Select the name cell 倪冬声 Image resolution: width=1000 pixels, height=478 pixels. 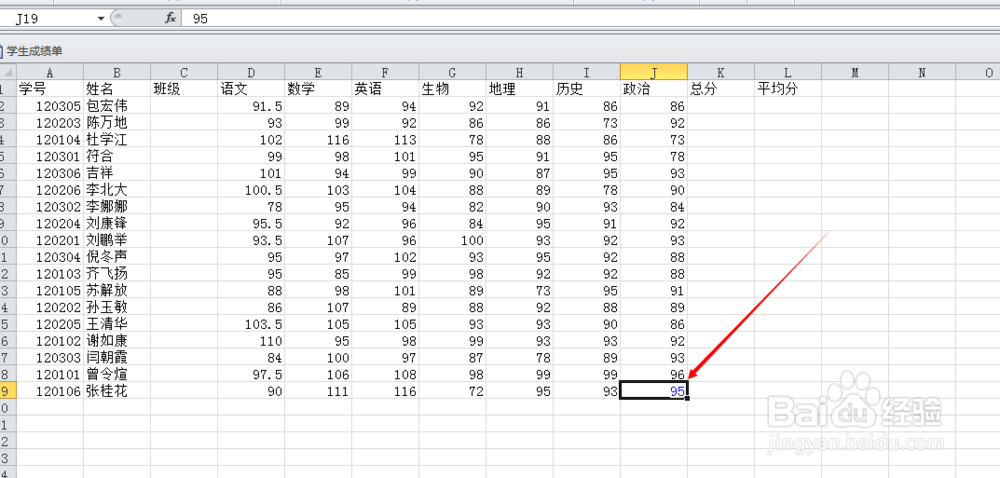[x=117, y=257]
